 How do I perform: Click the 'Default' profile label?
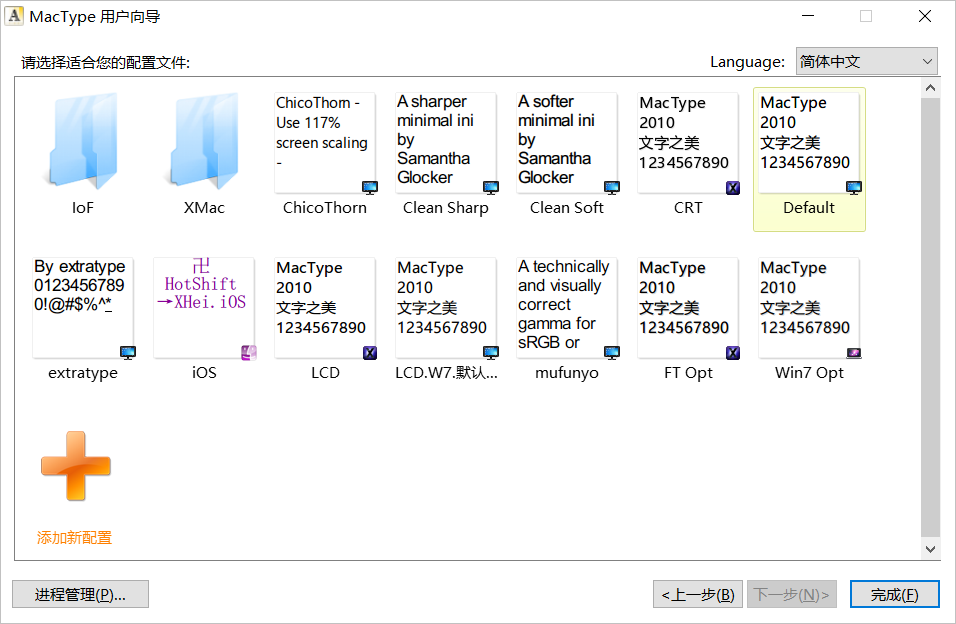[x=809, y=208]
